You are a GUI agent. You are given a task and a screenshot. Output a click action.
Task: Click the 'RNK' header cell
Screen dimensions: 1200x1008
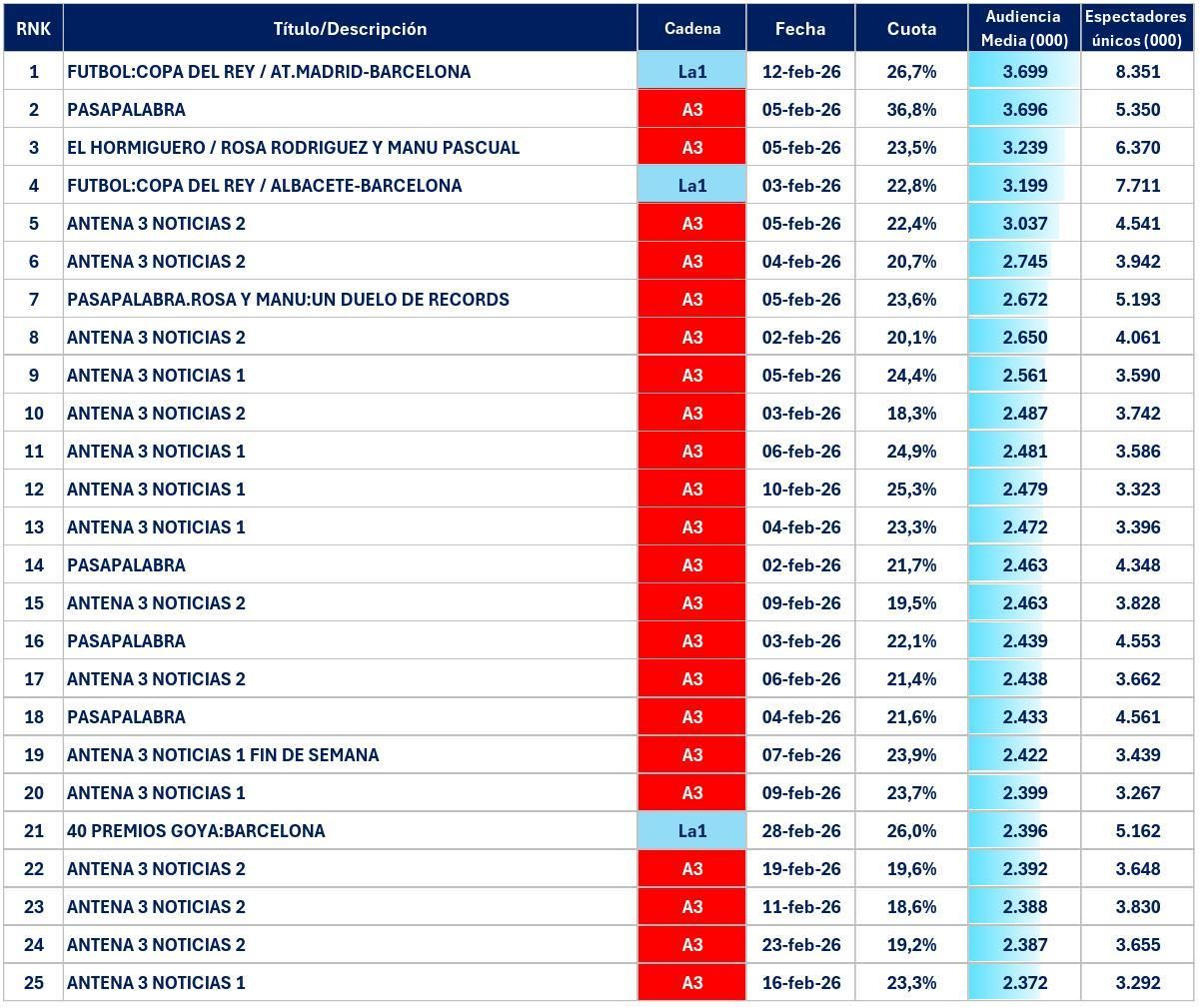coord(33,29)
